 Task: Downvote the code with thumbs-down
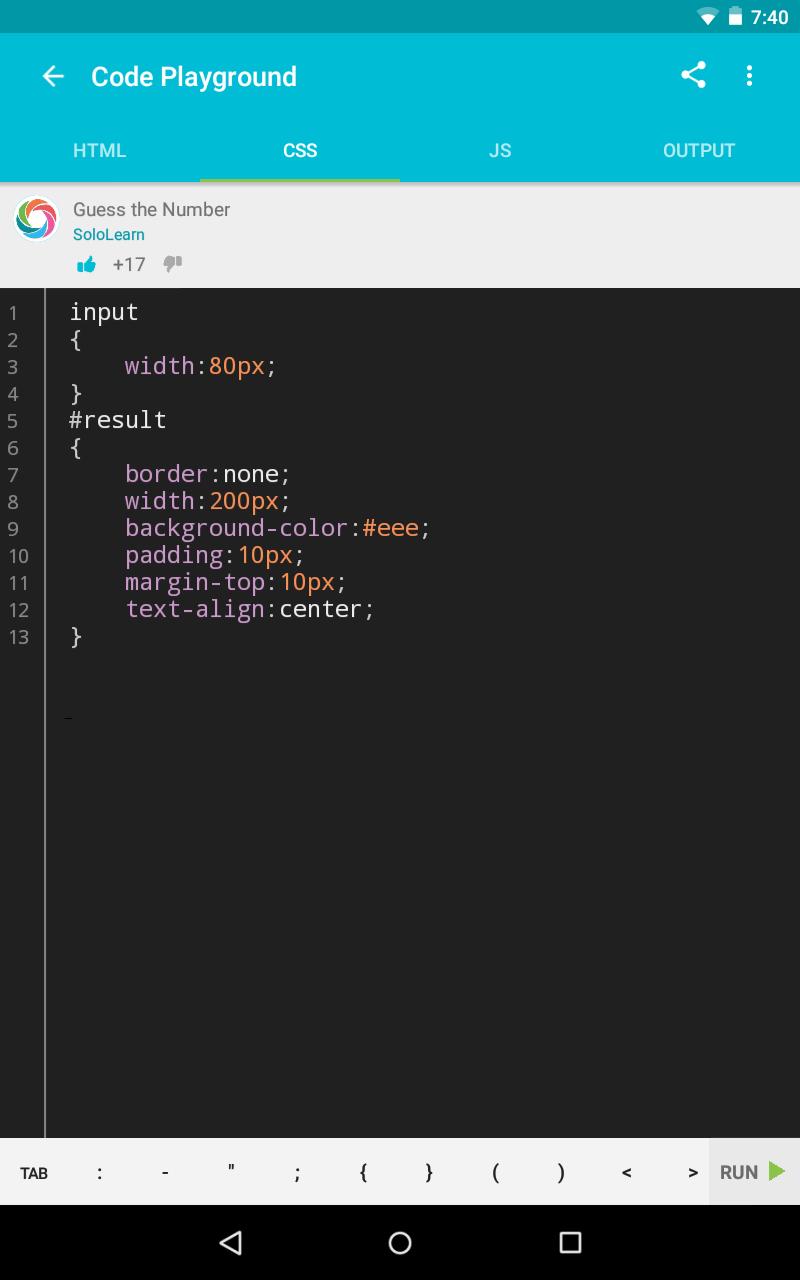173,264
